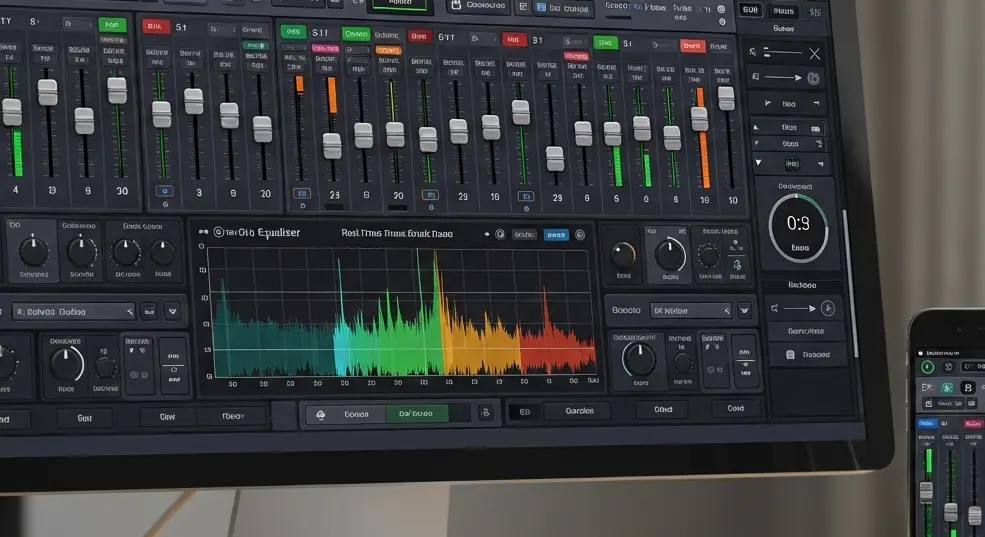Click the round icon right of the blue header button

tap(580, 235)
